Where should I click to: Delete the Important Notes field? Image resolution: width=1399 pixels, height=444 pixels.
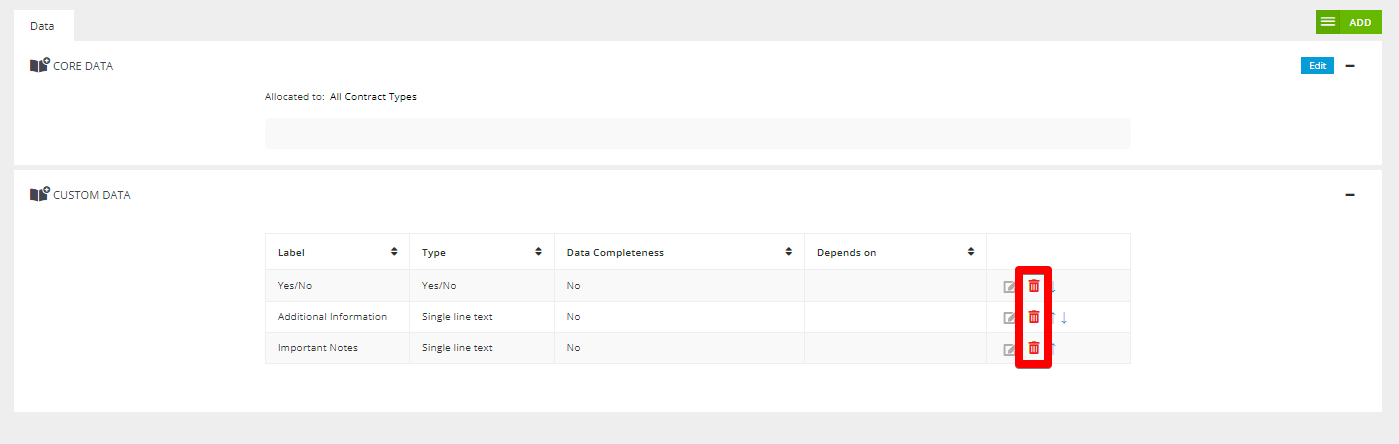(1034, 348)
